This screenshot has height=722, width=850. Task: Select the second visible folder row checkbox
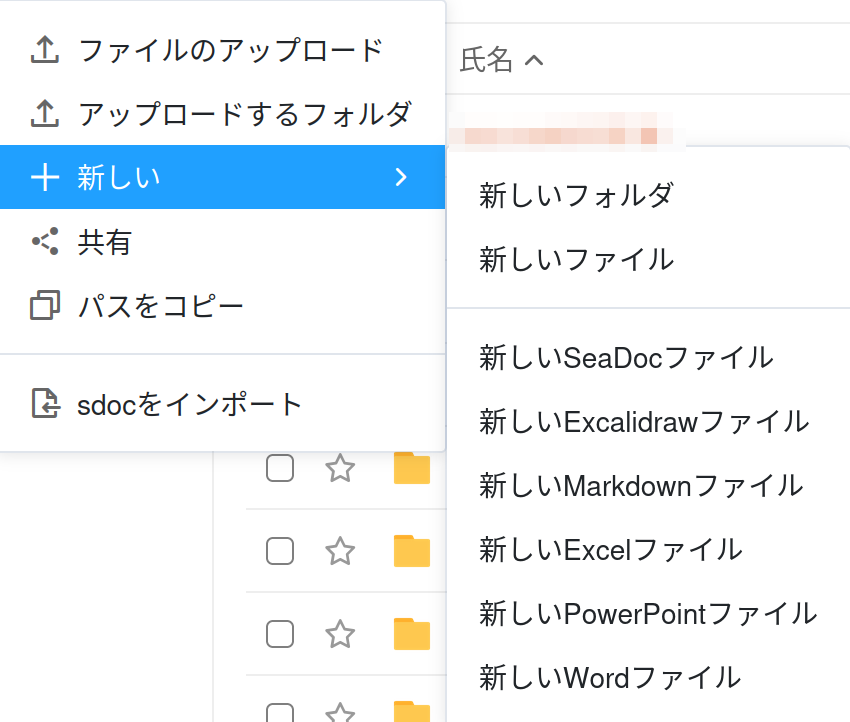[280, 551]
